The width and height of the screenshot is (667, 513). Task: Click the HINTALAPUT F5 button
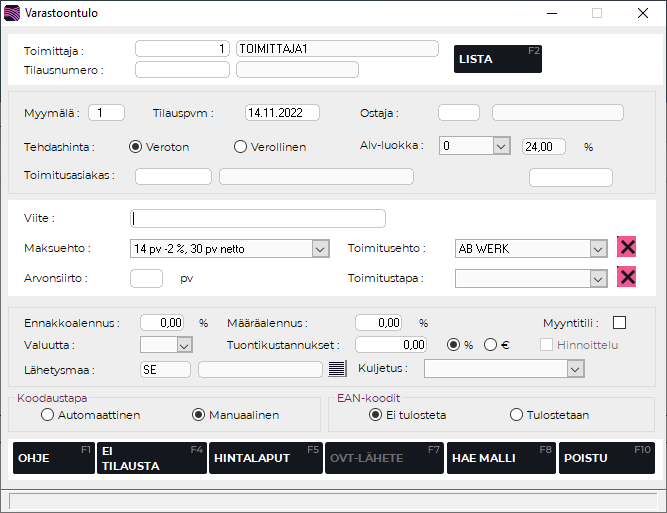point(266,458)
